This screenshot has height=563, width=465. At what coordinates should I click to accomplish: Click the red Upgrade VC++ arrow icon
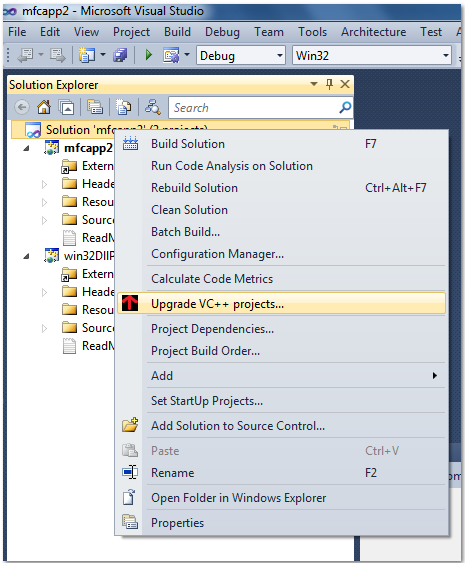[130, 303]
